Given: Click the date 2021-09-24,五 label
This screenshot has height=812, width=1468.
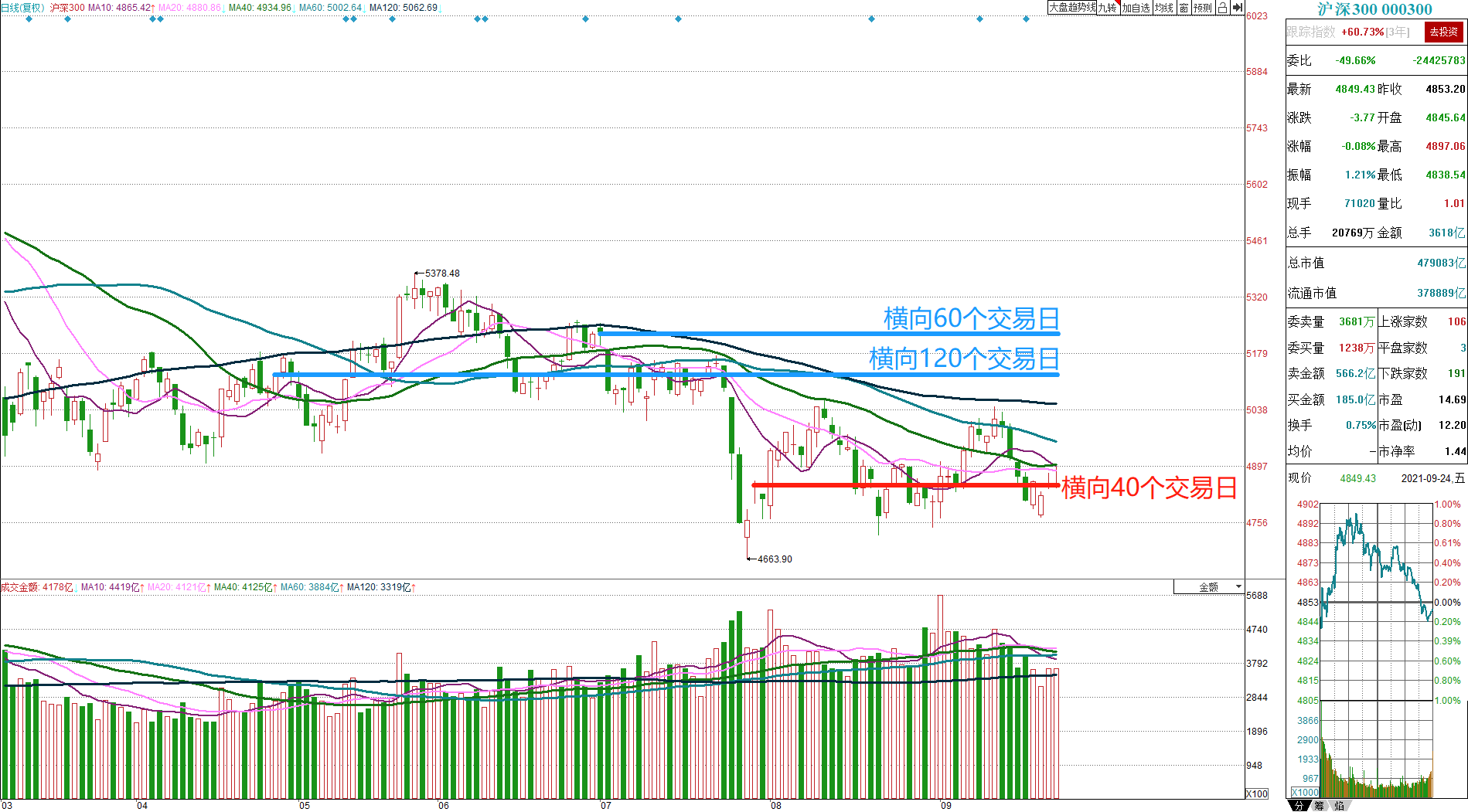Looking at the screenshot, I should (1432, 478).
